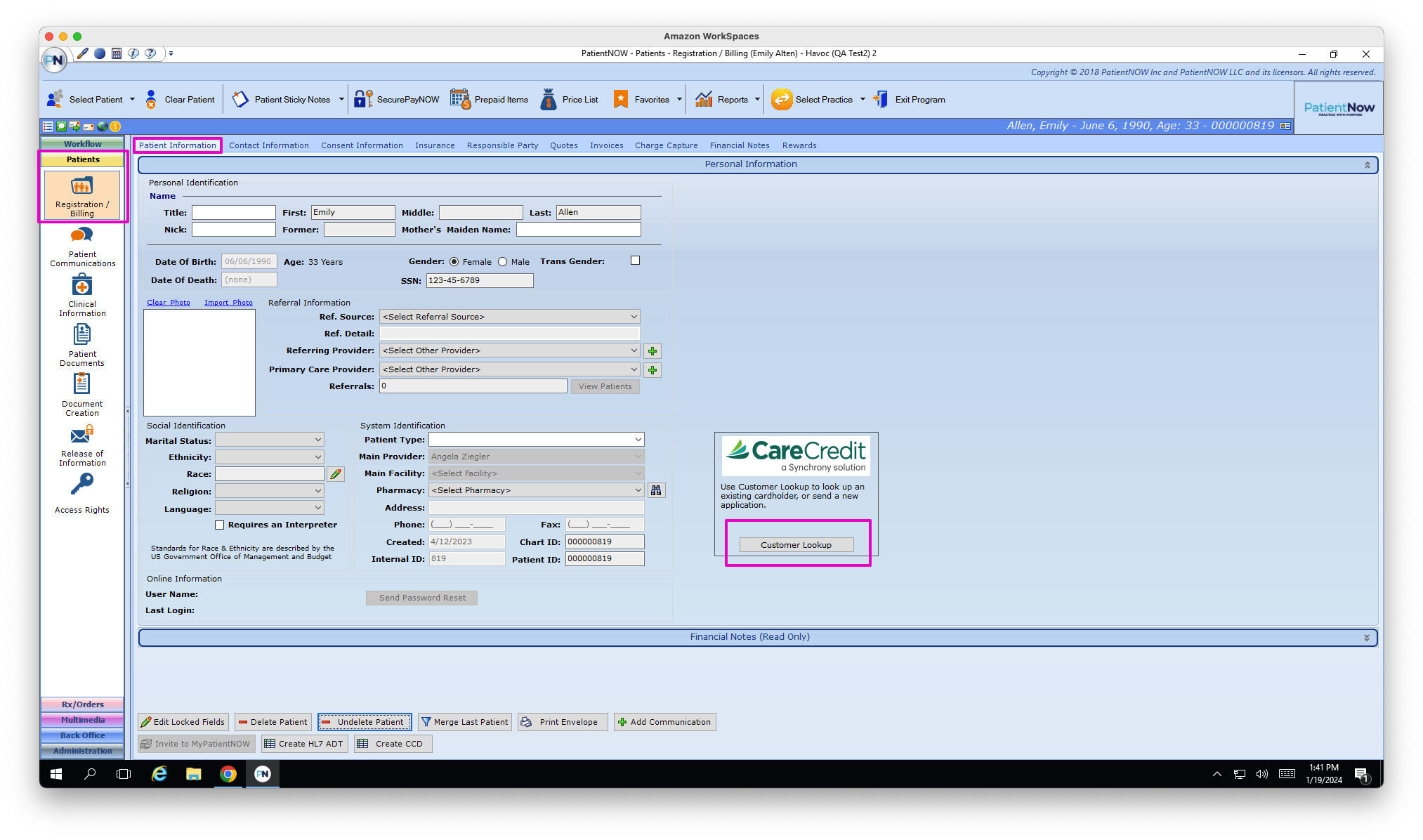Viewport: 1423px width, 840px height.
Task: Select the Male gender radio button
Action: (x=503, y=261)
